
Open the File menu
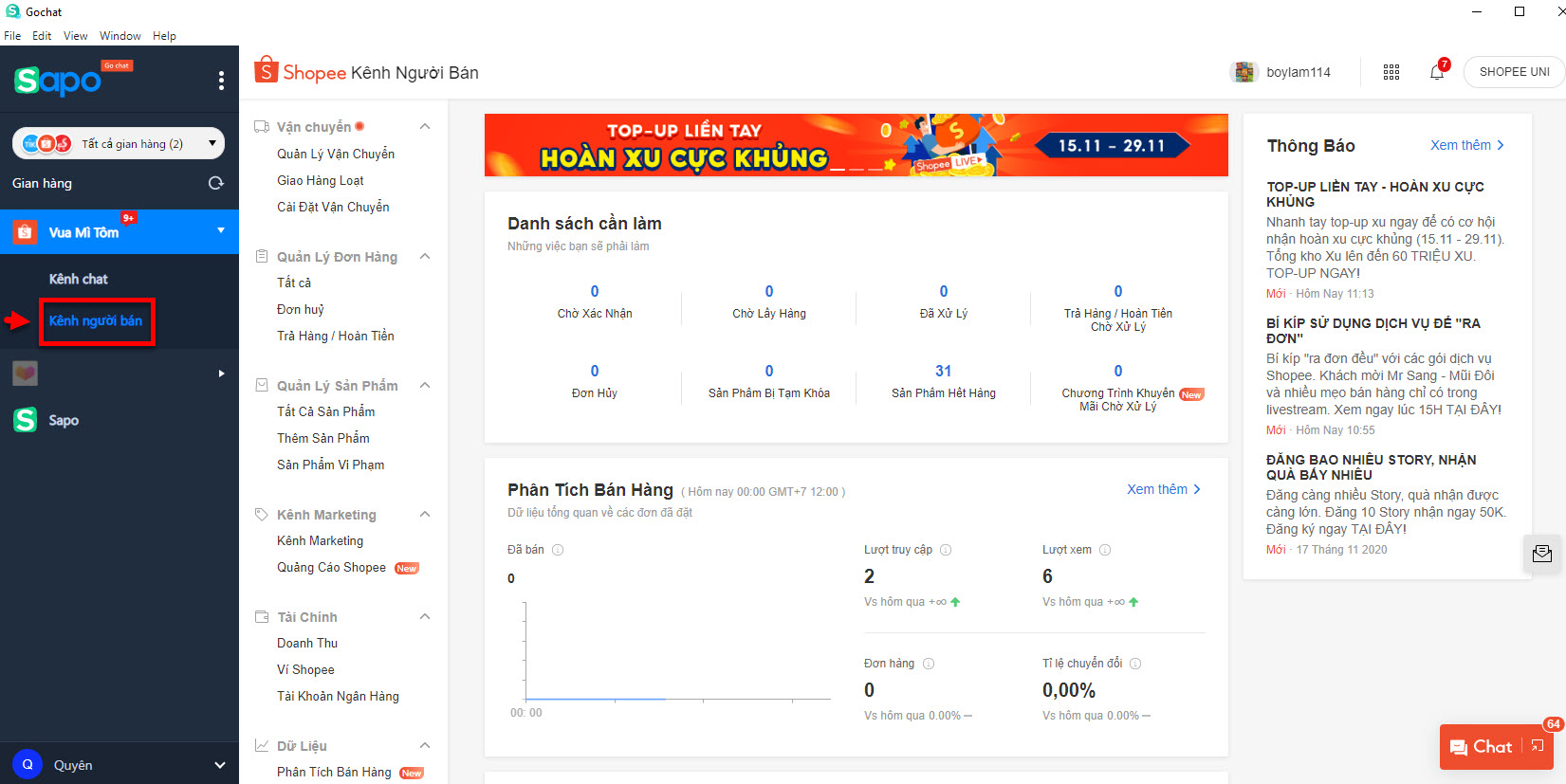(x=12, y=36)
